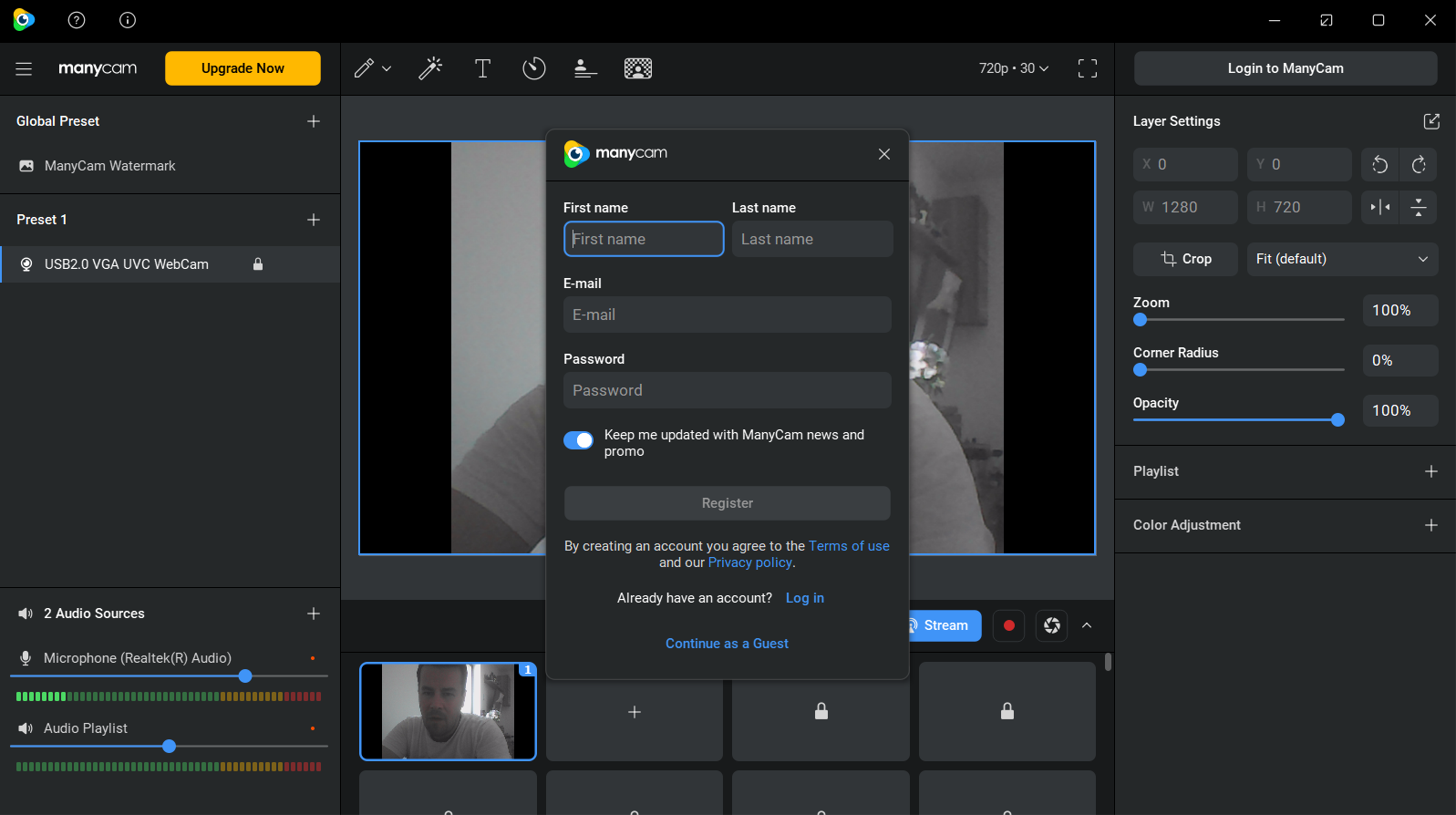Click Login to ManyCam button
The height and width of the screenshot is (815, 1456).
click(1286, 68)
